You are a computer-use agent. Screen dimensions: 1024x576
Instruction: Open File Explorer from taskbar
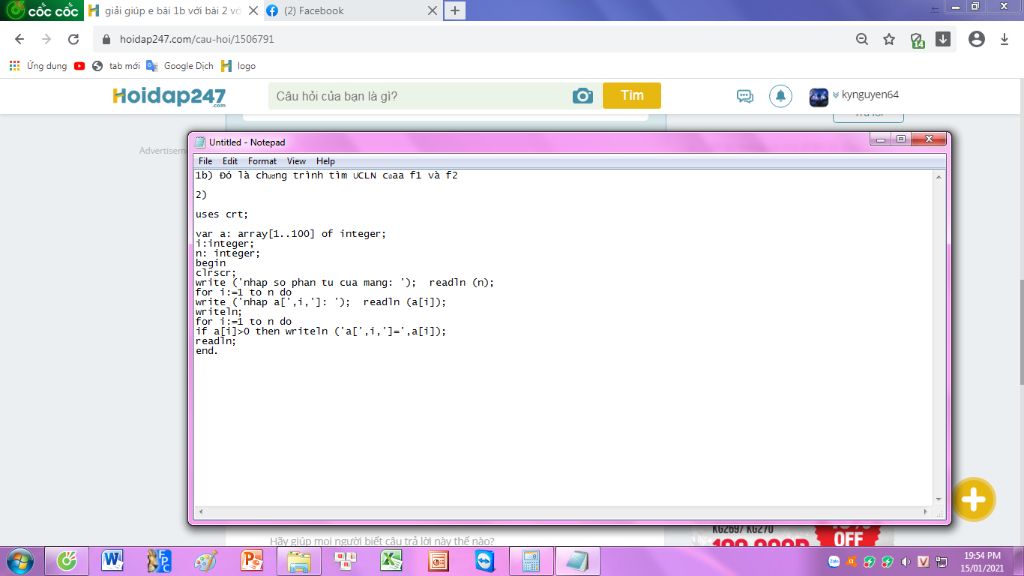[x=298, y=562]
